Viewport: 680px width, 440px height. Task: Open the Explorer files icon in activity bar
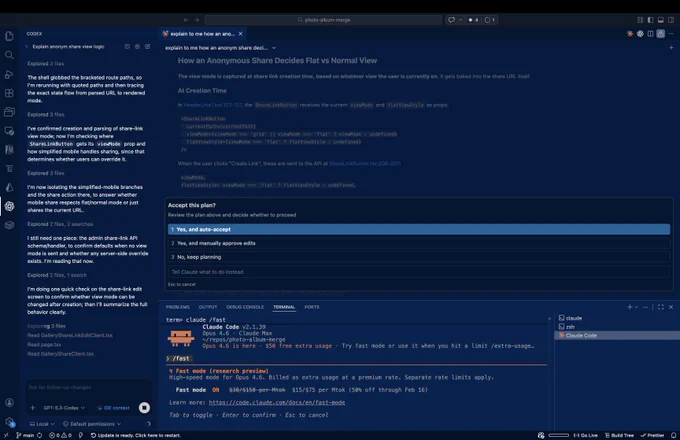(9, 36)
